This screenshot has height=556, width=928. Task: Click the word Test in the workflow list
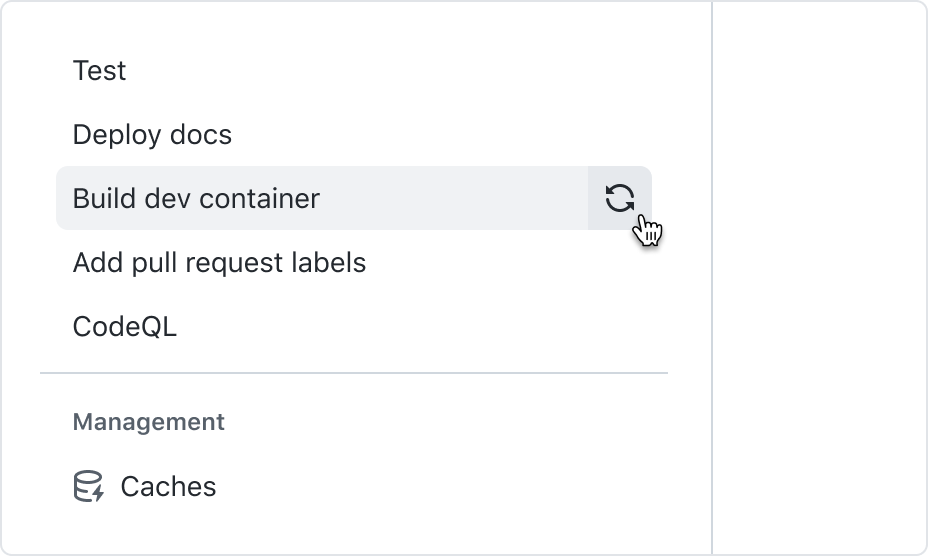[99, 70]
